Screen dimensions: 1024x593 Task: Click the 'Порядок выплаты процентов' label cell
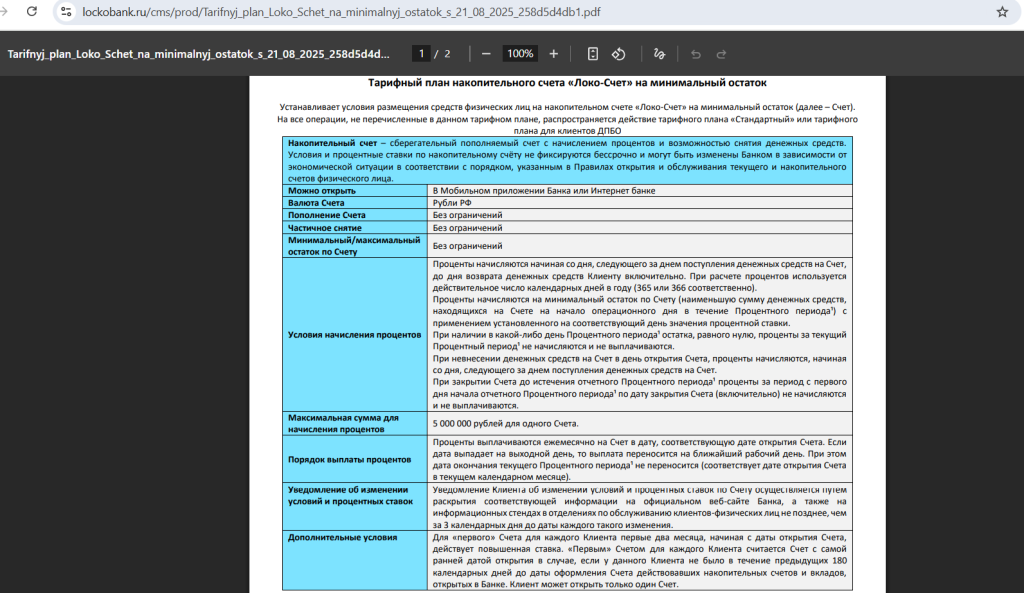pos(355,459)
